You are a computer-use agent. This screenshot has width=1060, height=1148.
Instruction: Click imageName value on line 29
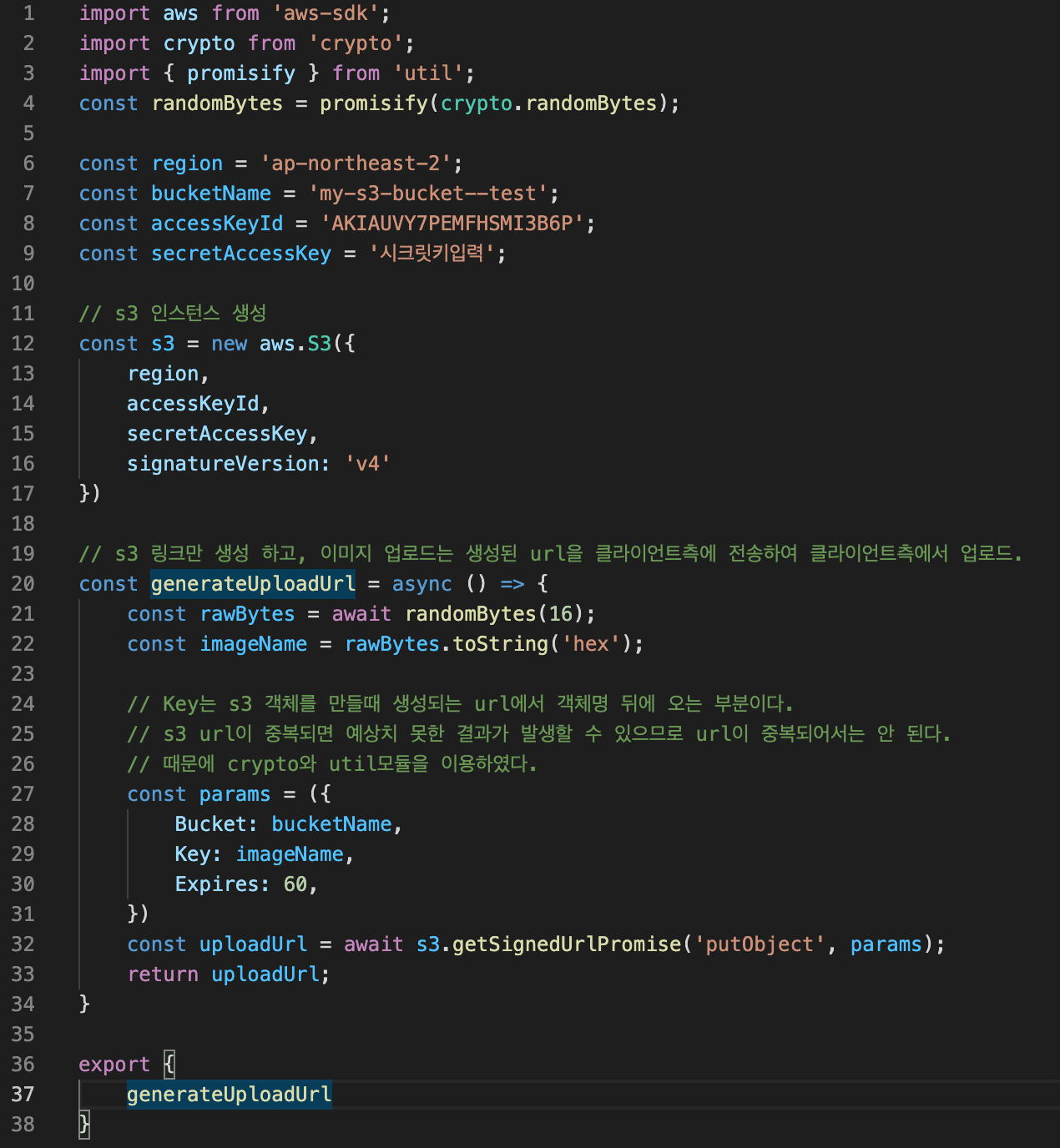(x=290, y=854)
